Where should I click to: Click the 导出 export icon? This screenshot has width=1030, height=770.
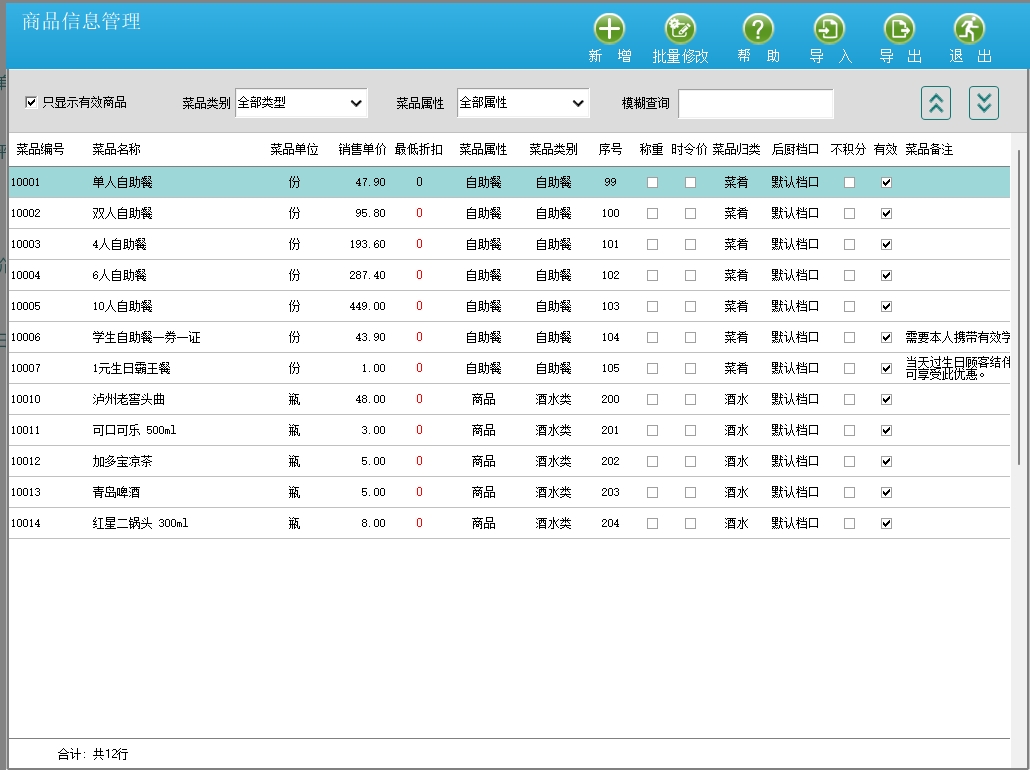899,29
